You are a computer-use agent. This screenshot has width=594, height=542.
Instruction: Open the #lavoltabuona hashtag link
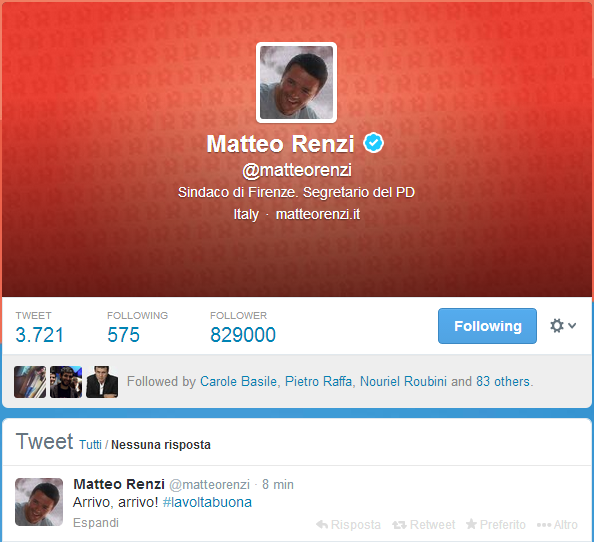pos(207,502)
